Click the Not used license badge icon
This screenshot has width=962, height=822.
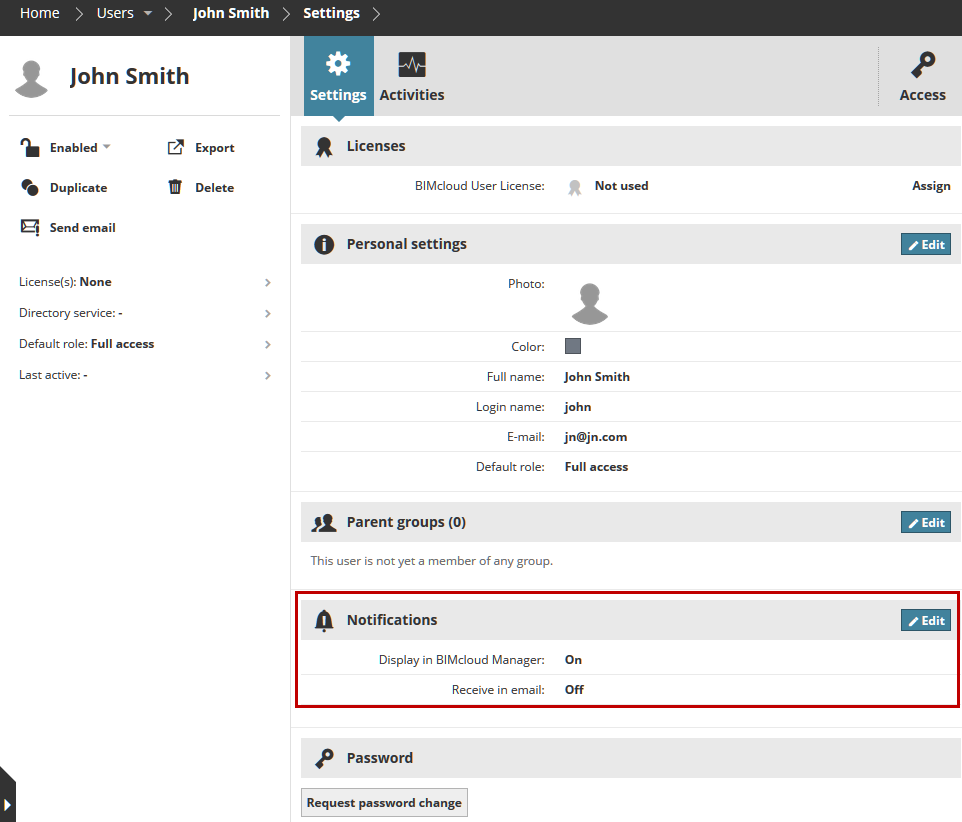pos(574,187)
